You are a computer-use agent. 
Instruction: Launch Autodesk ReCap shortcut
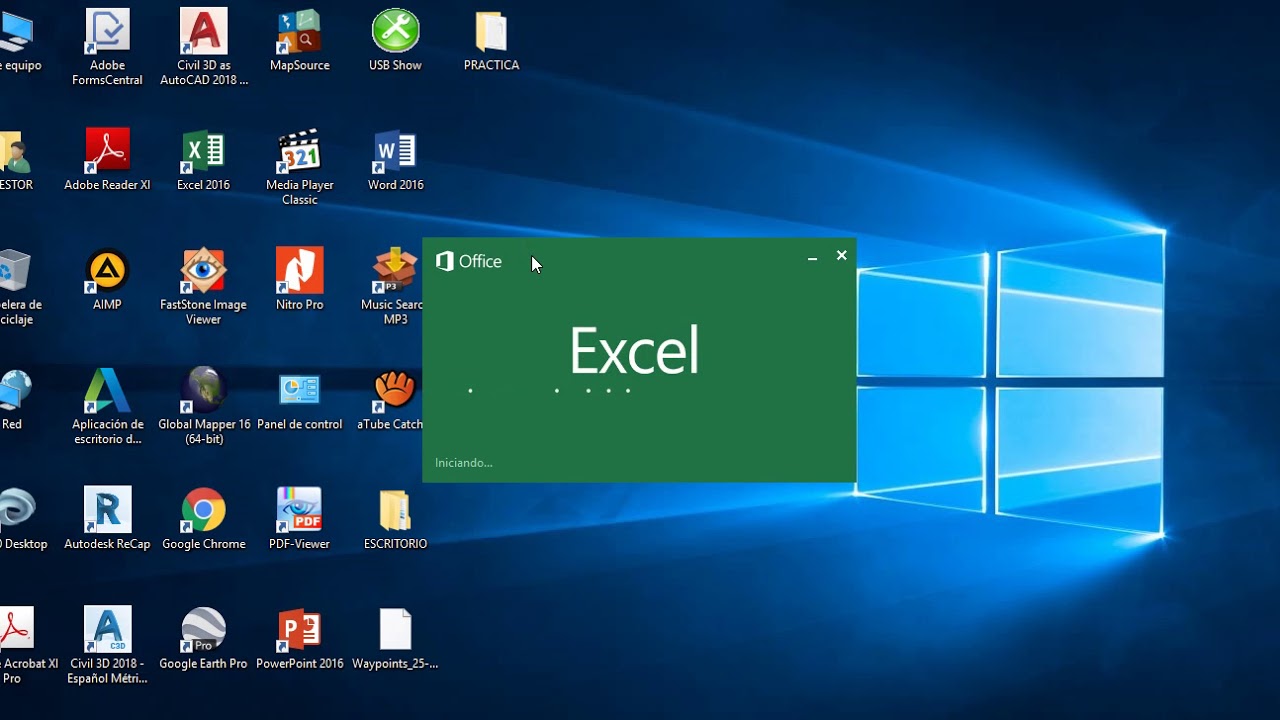(107, 520)
